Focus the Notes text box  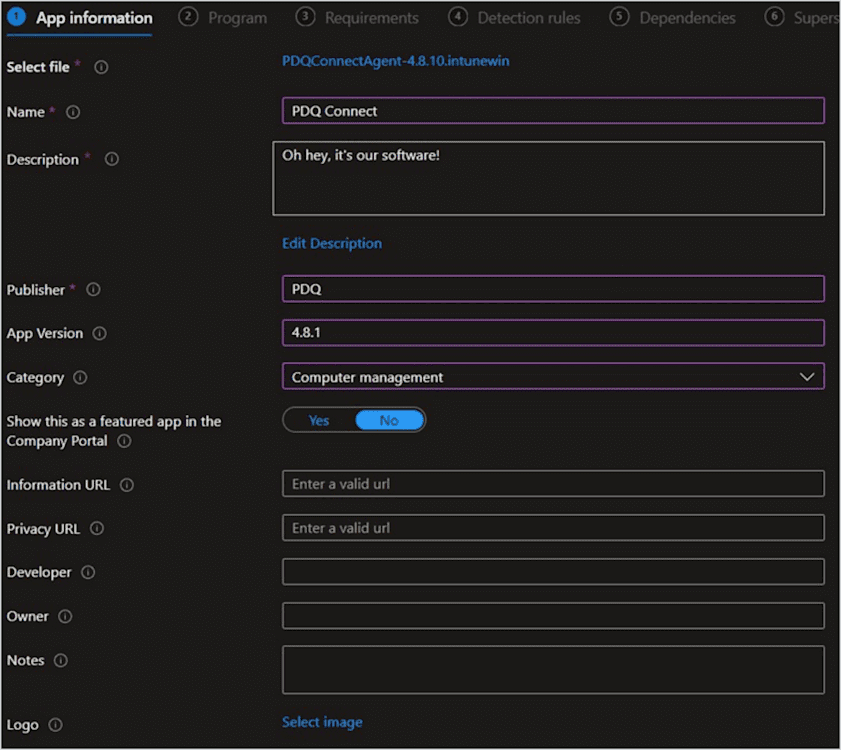(x=553, y=671)
